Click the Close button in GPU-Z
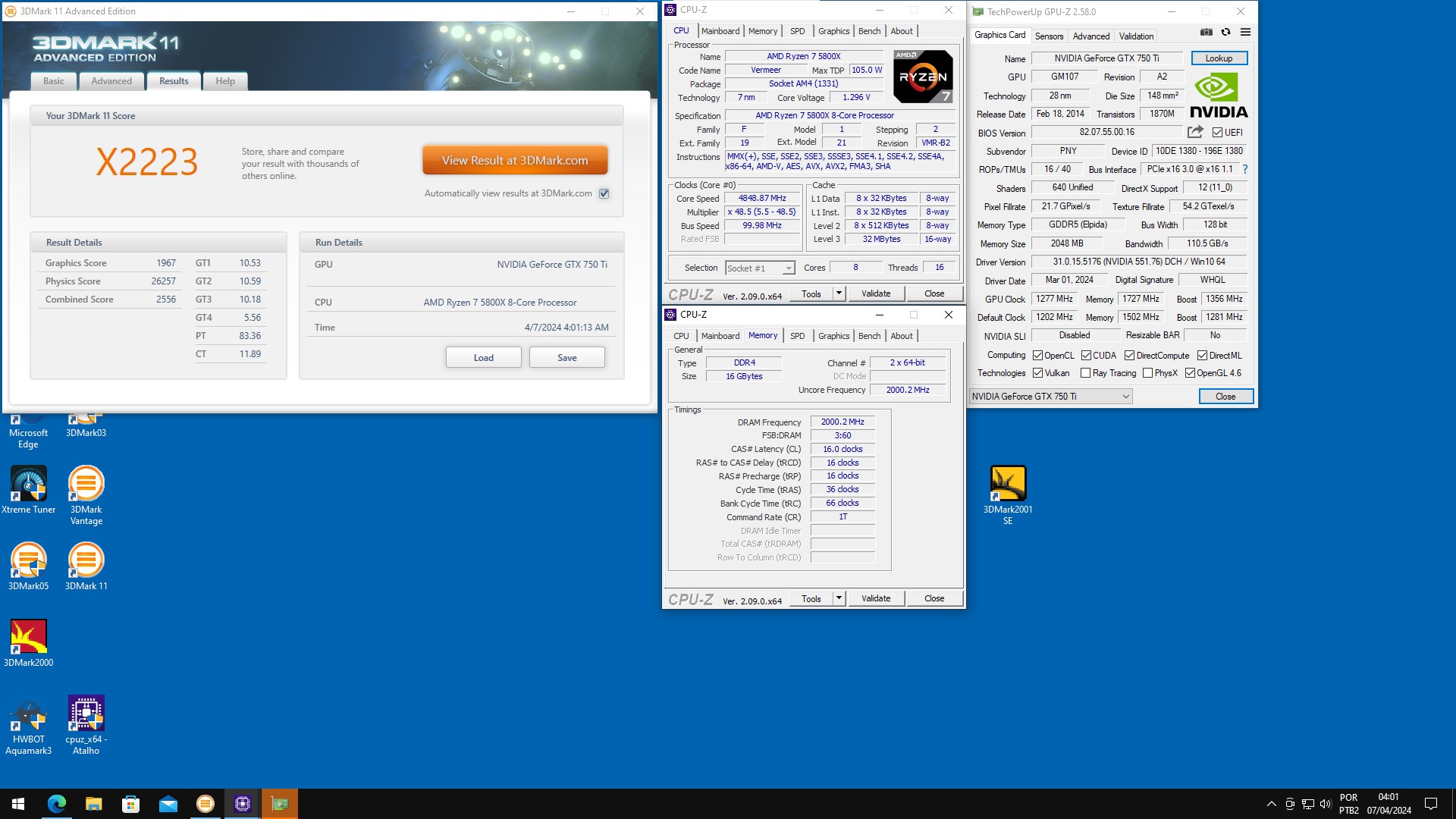 pos(1225,397)
